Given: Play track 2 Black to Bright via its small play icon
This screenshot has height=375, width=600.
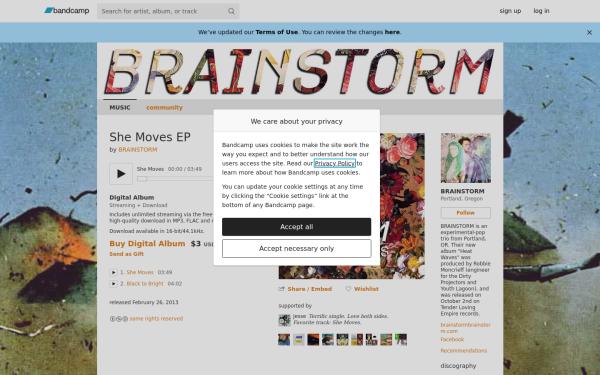Looking at the screenshot, I should click(113, 284).
